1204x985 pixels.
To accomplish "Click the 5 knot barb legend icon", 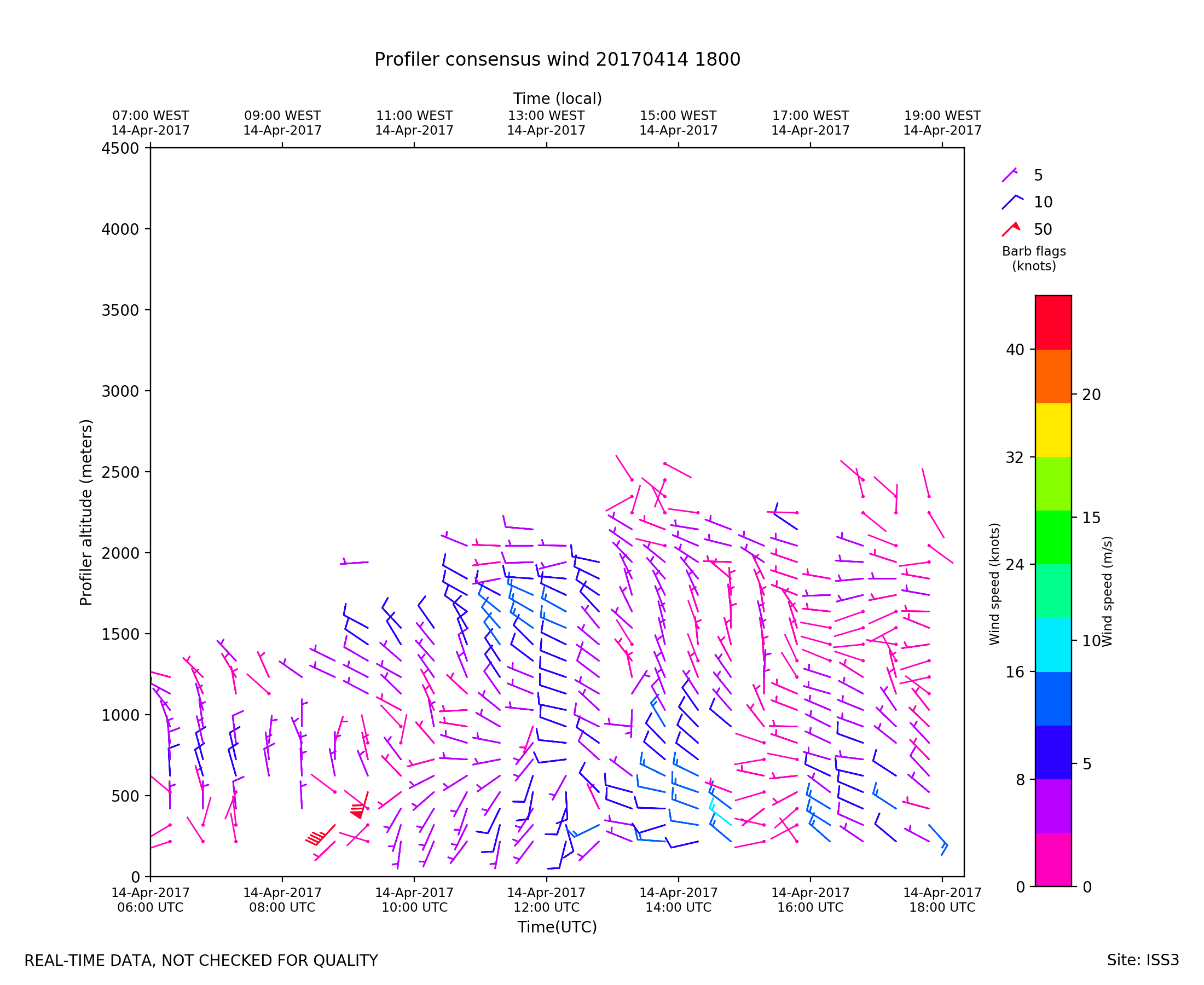I will point(1009,175).
